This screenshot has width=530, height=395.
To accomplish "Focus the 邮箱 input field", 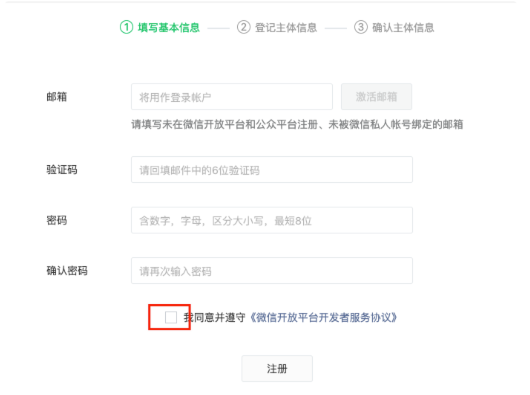I will click(232, 97).
